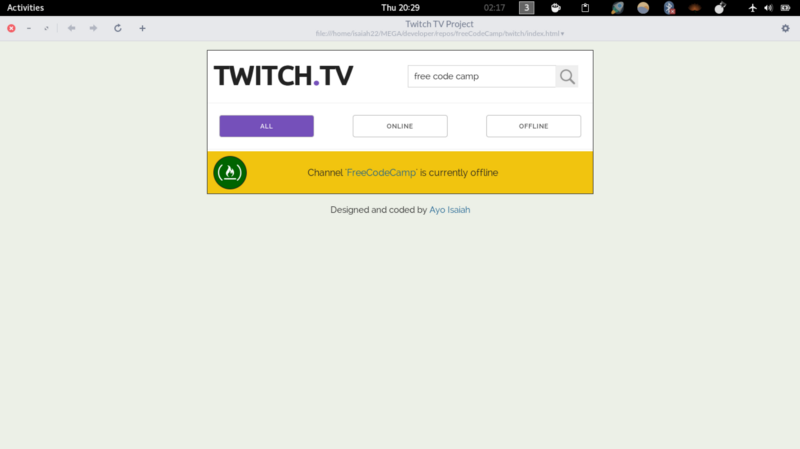Click the rocket icon in system tray
This screenshot has width=800, height=449.
click(x=618, y=8)
